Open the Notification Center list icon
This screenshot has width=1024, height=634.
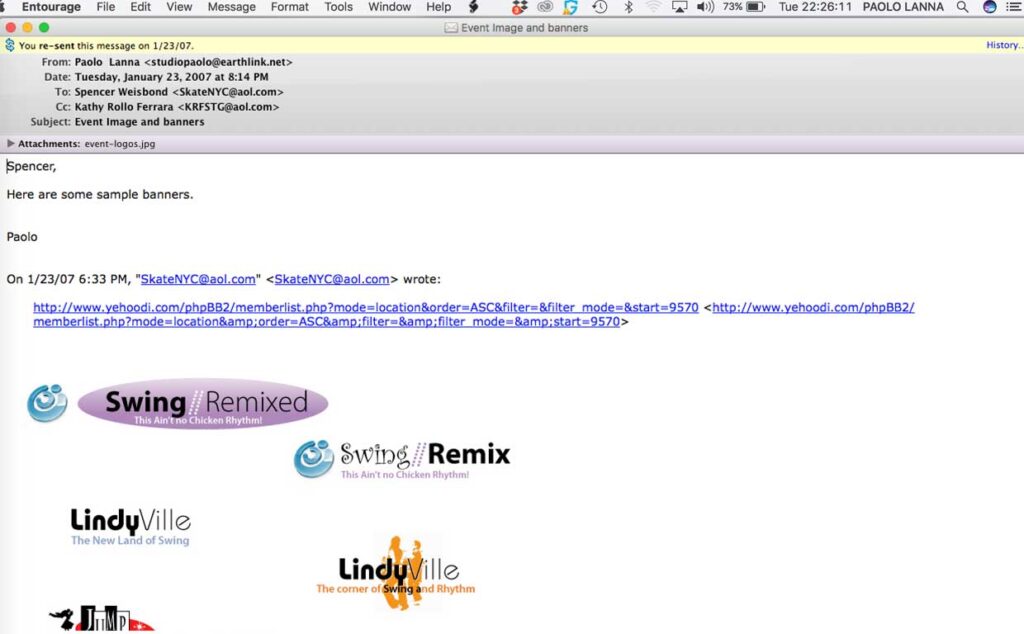1013,7
